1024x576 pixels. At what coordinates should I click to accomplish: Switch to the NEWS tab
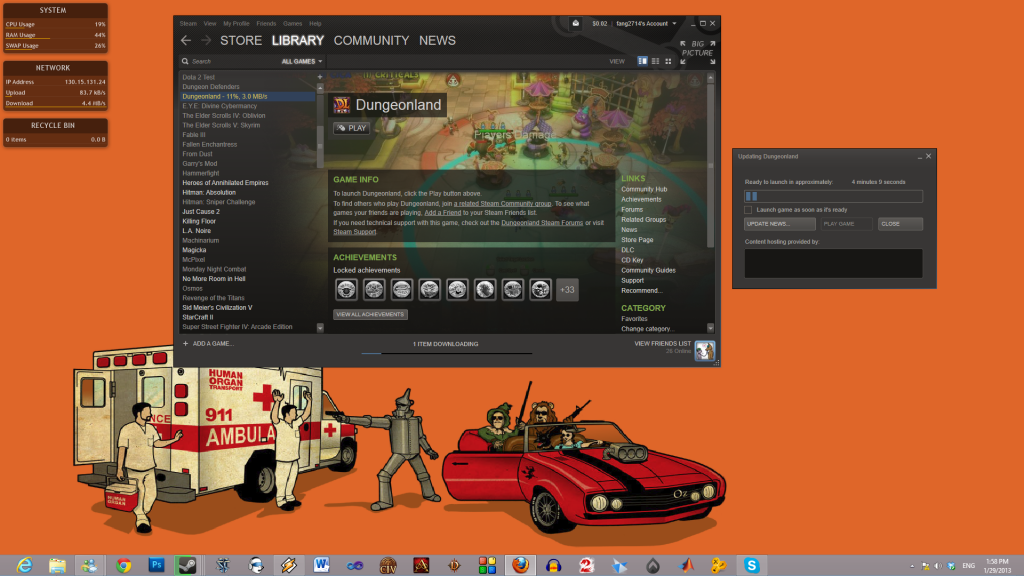point(438,40)
